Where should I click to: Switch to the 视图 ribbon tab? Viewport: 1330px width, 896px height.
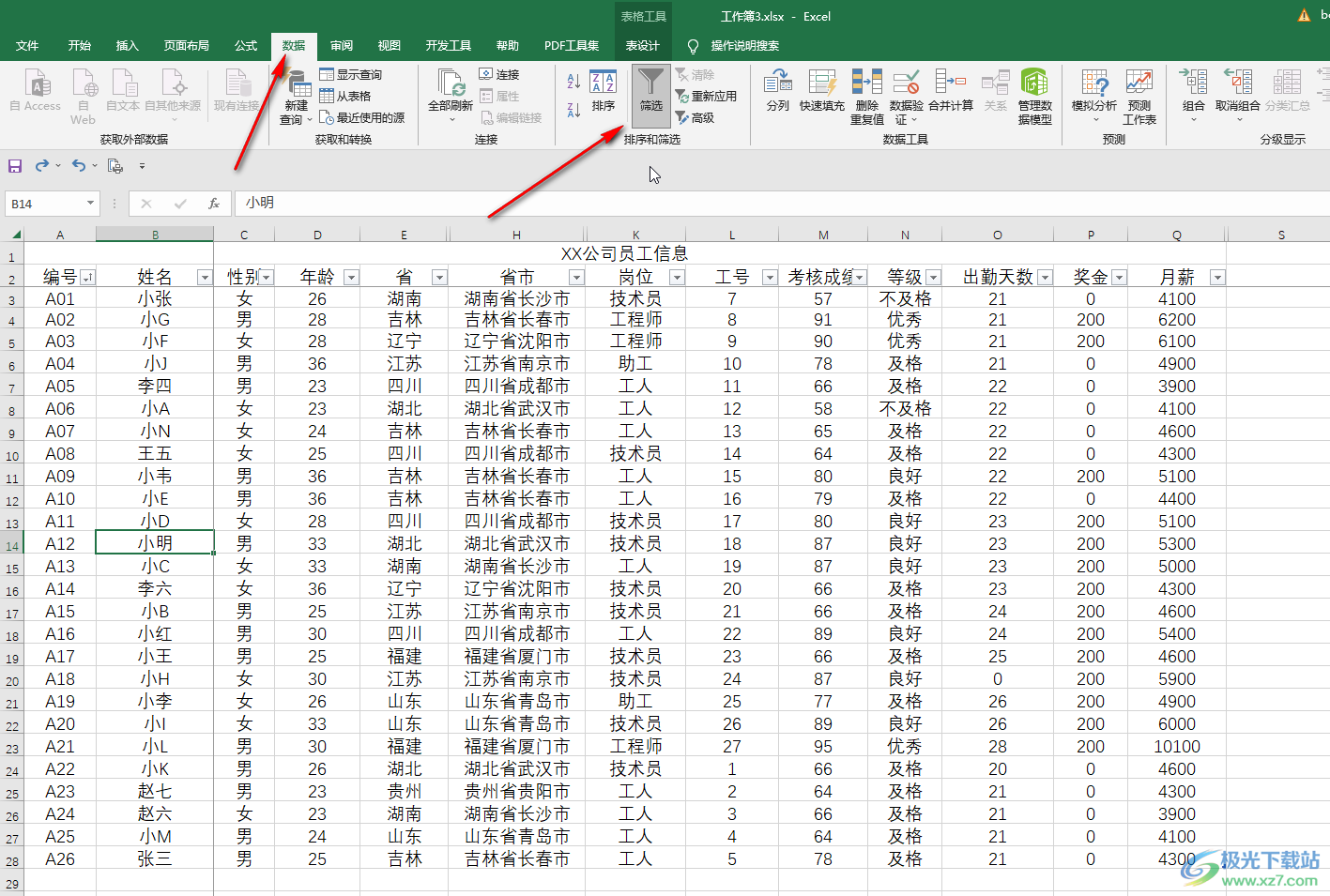coord(390,45)
